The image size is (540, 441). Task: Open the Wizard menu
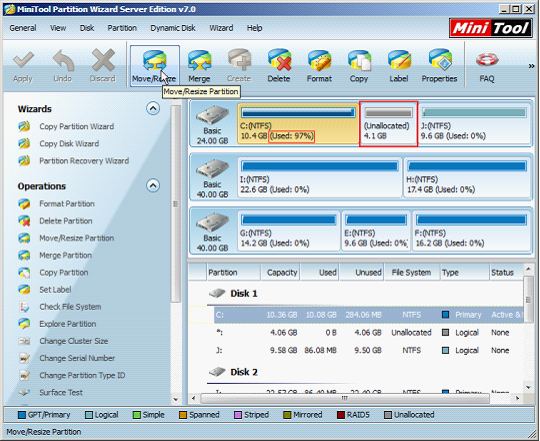[x=221, y=28]
